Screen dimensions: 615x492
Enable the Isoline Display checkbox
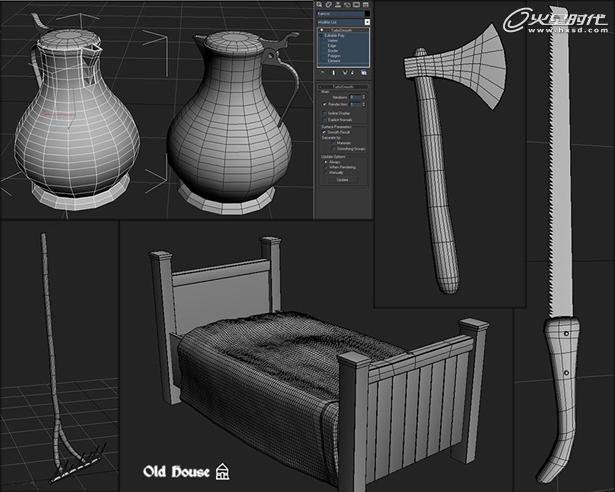[324, 113]
